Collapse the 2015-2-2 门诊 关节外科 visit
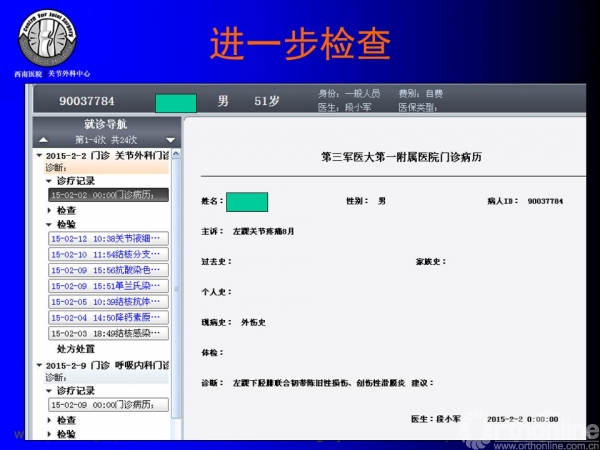Viewport: 600px width, 450px height. click(39, 156)
